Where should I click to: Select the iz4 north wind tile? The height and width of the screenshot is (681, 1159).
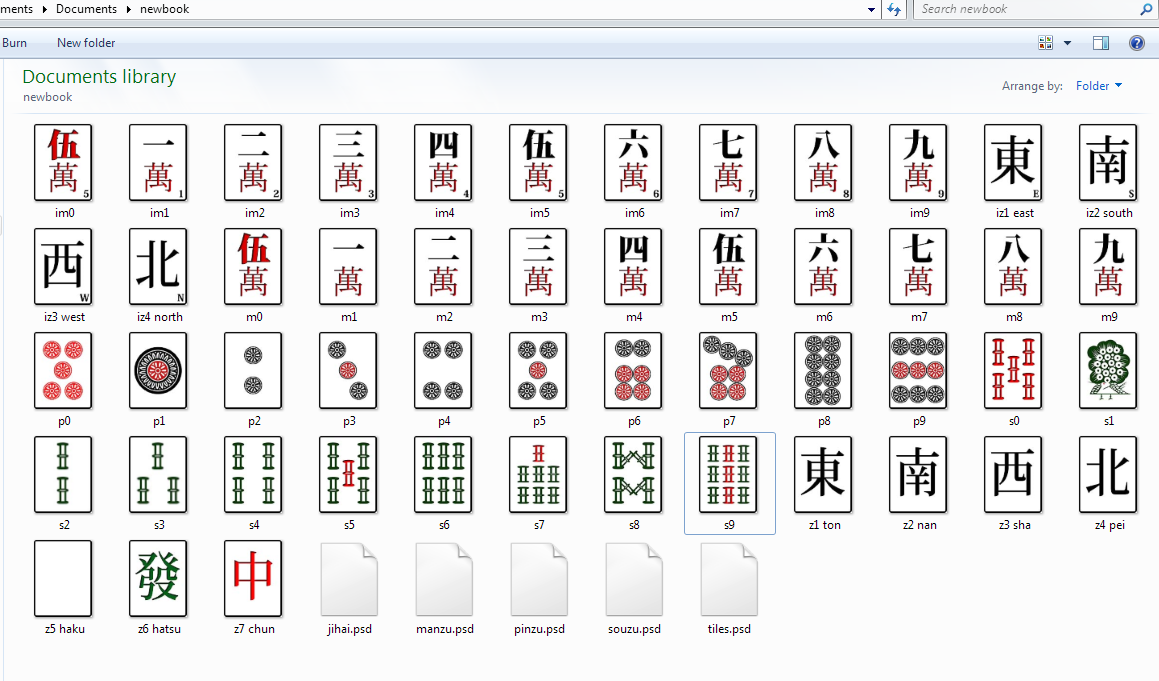pyautogui.click(x=158, y=267)
